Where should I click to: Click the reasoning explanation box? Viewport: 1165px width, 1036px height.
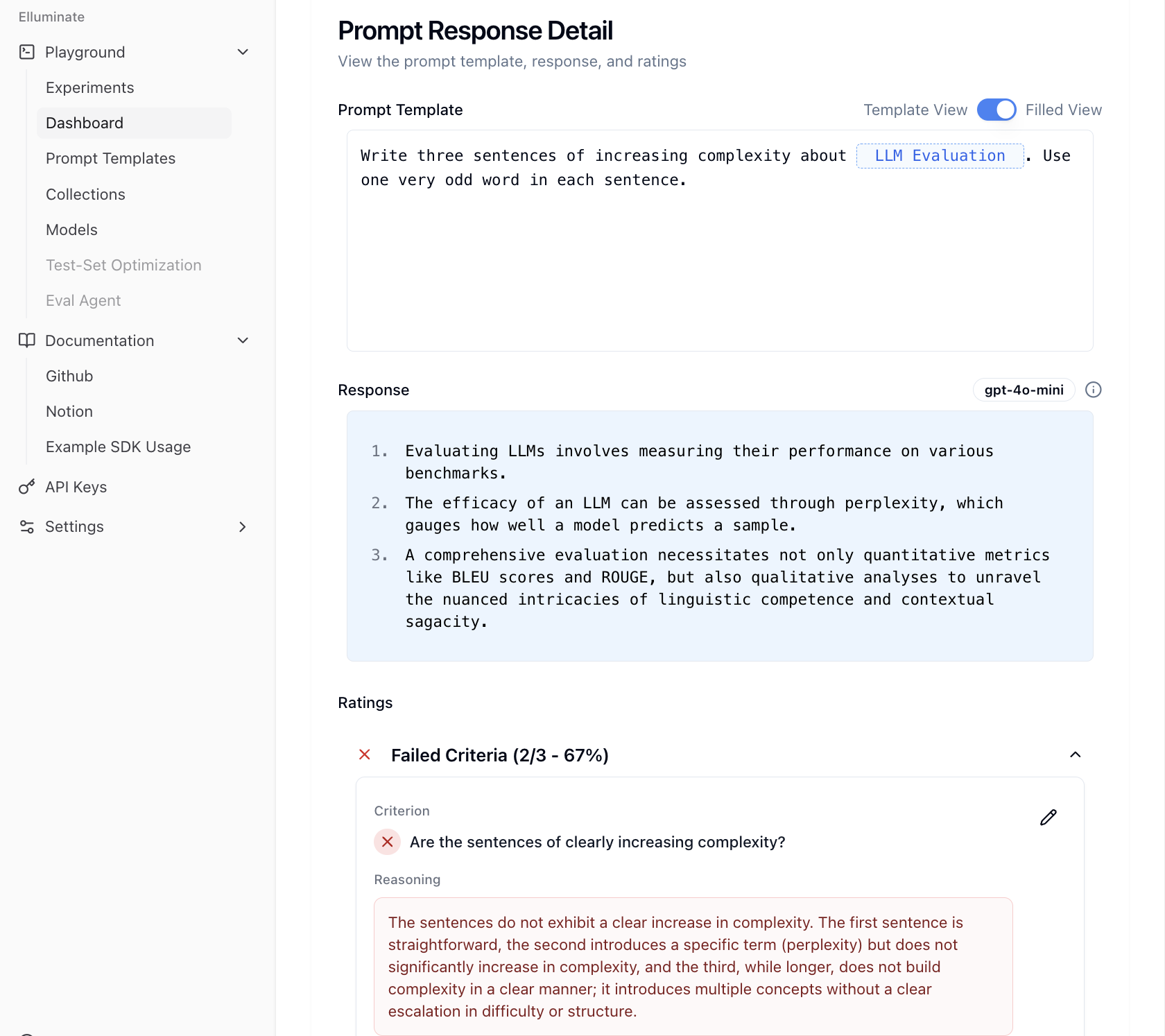click(693, 967)
